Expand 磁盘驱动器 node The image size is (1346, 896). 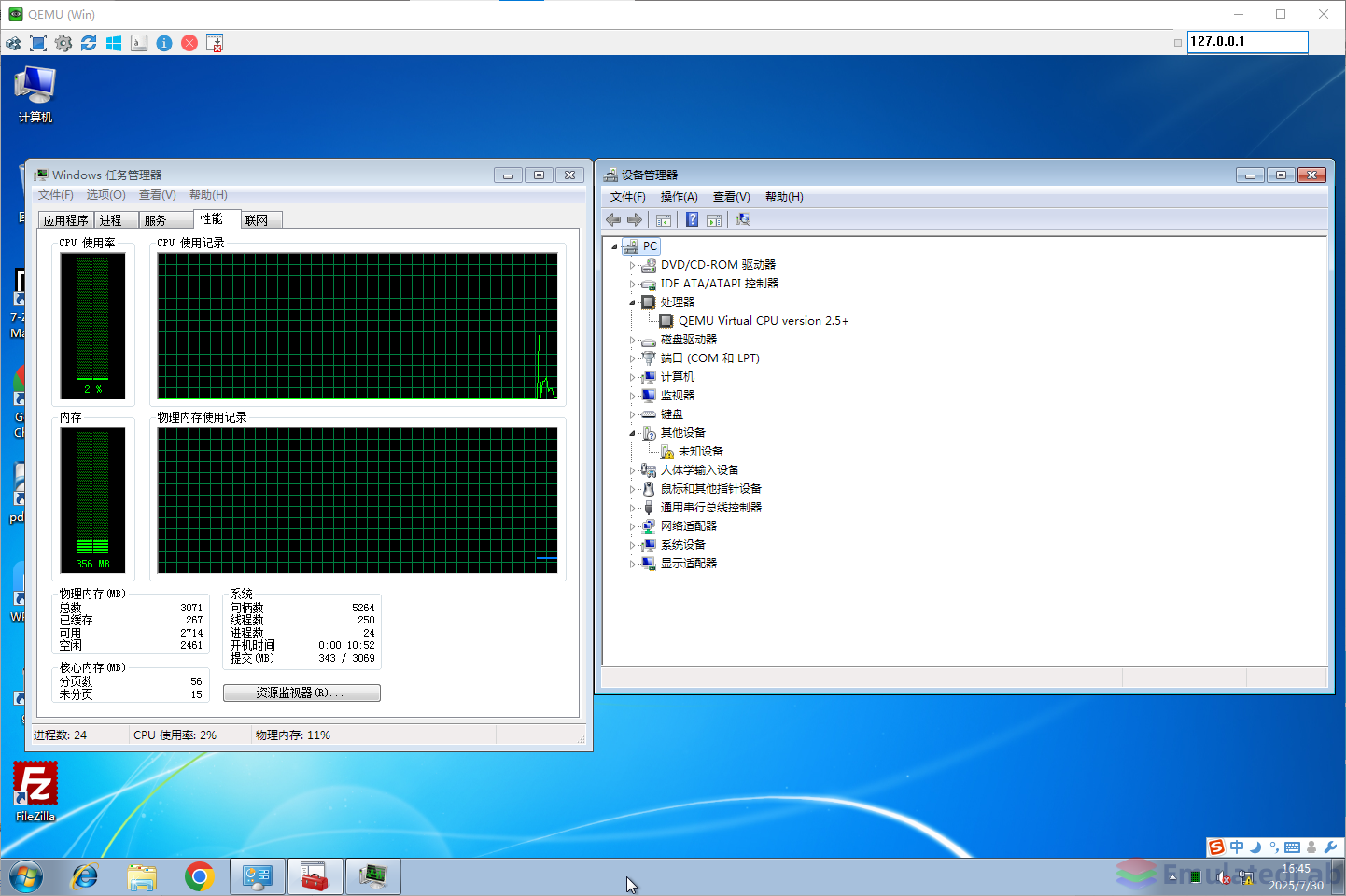(x=632, y=340)
